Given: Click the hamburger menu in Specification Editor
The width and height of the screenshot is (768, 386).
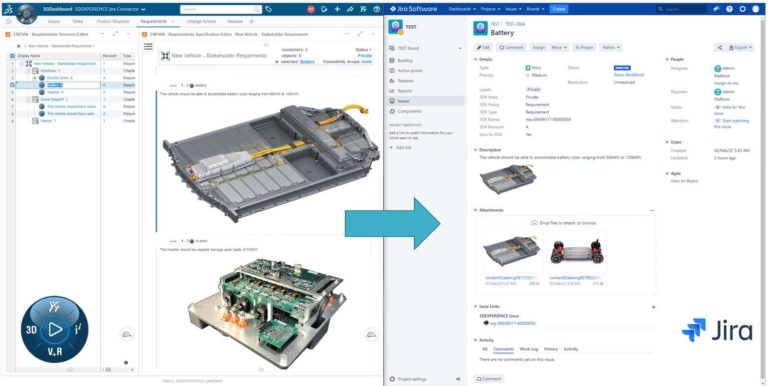Looking at the screenshot, I should coord(148,47).
